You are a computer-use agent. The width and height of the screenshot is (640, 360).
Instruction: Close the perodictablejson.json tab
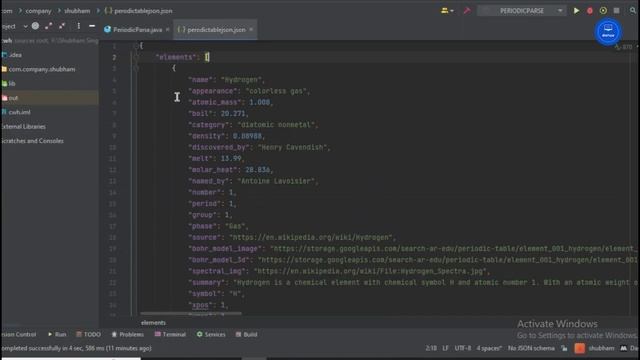pos(251,29)
